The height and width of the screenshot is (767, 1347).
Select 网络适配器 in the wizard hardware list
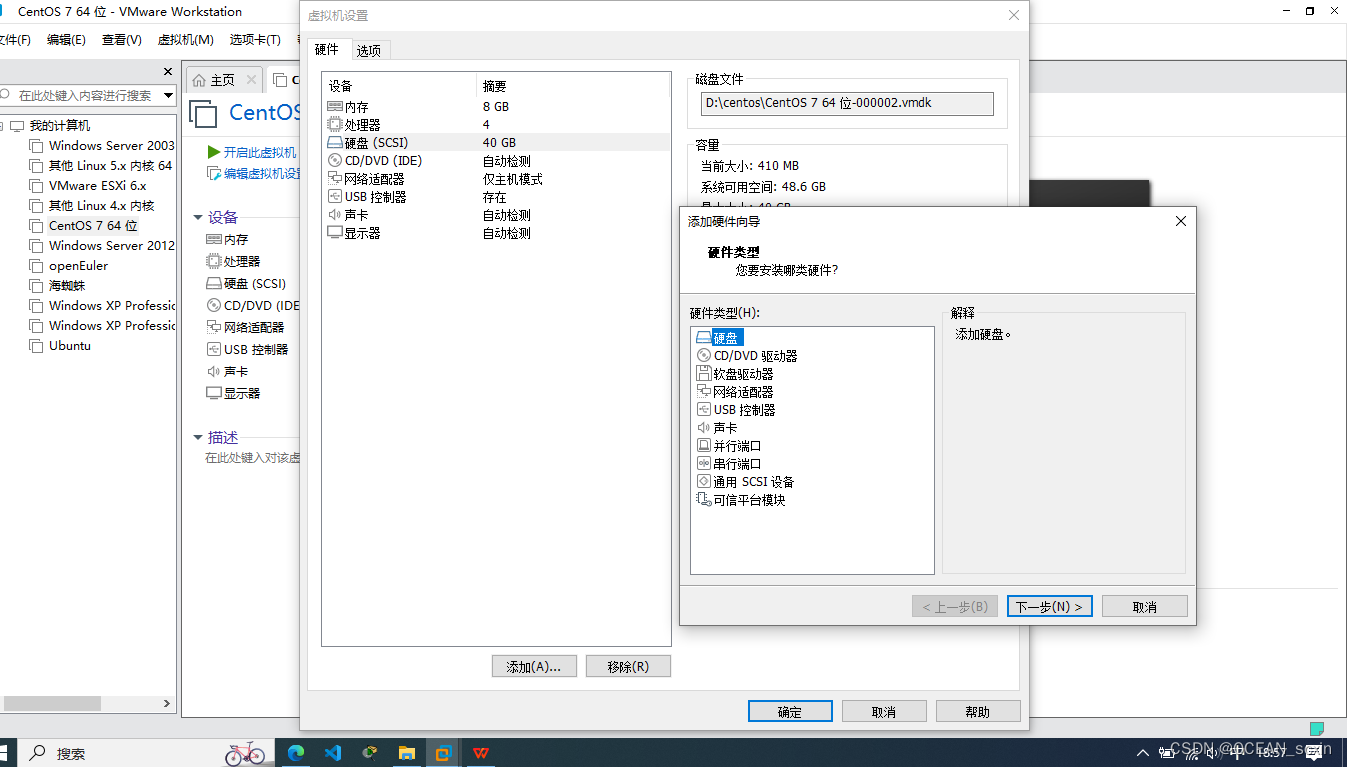[x=735, y=392]
